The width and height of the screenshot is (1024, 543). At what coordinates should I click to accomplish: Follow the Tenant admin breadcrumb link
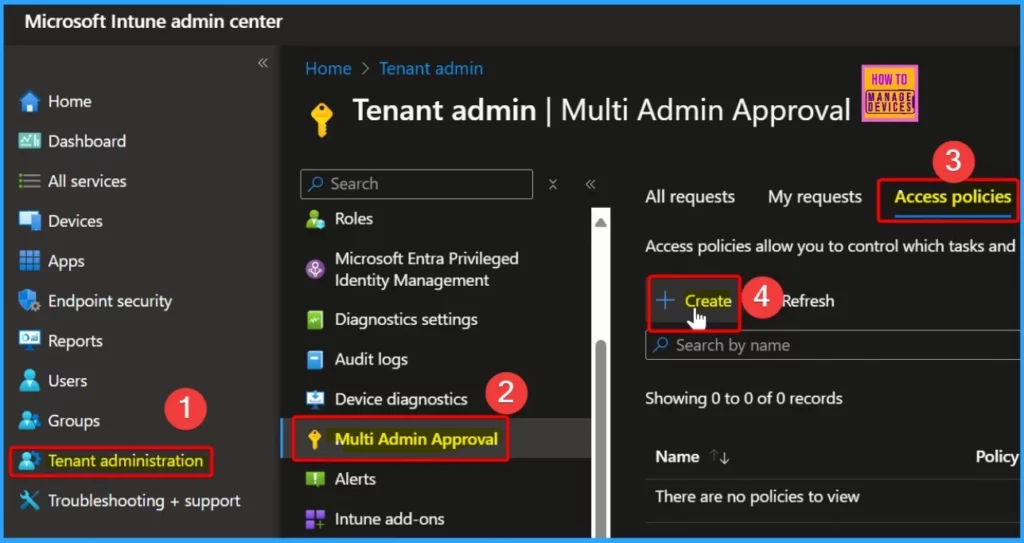pos(431,69)
